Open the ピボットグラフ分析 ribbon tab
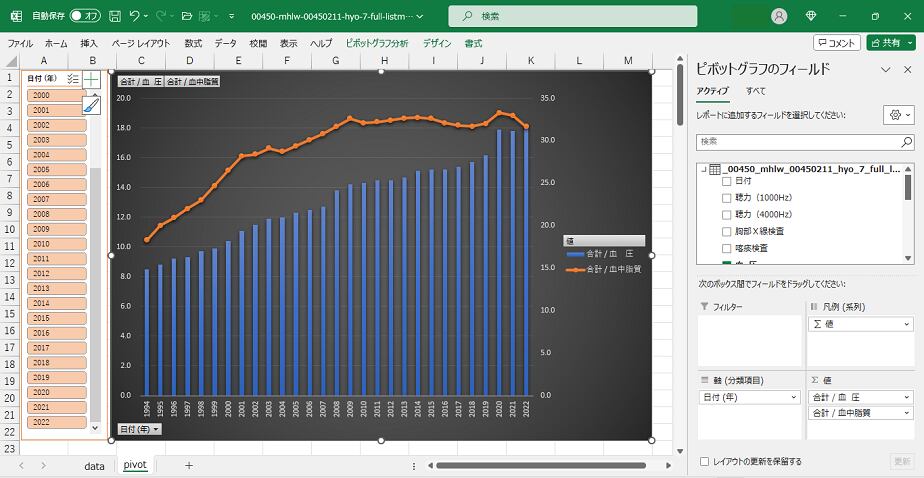This screenshot has width=924, height=478. point(376,43)
